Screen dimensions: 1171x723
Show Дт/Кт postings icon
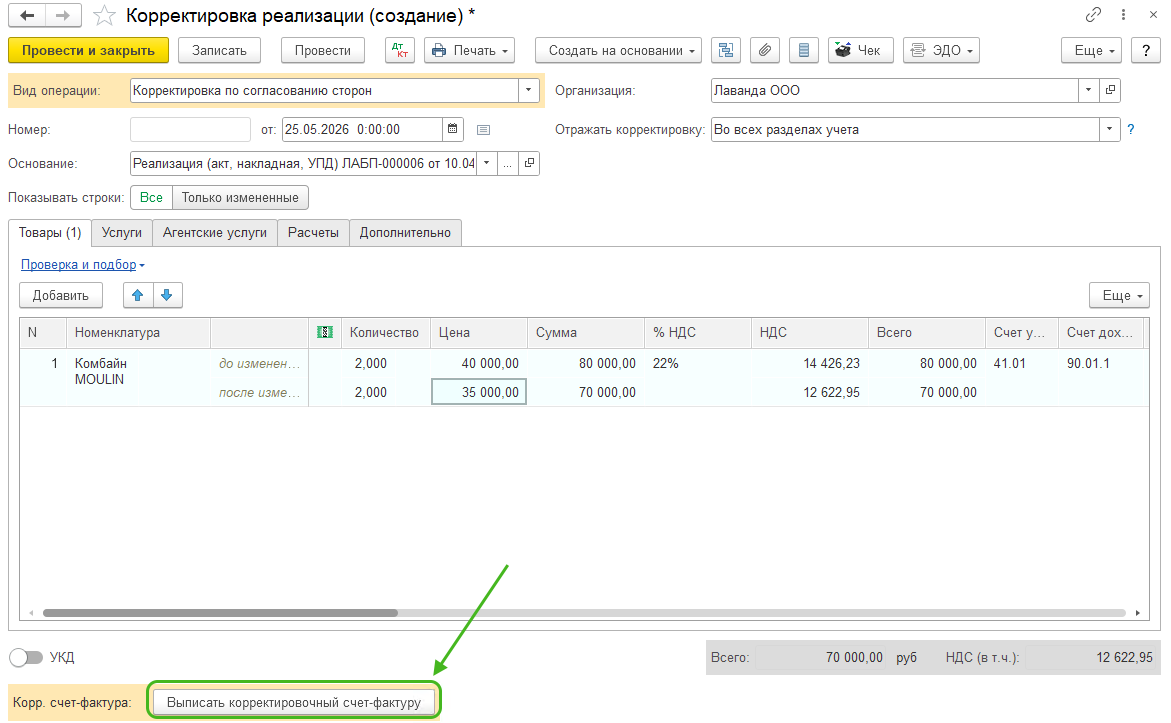coord(400,50)
